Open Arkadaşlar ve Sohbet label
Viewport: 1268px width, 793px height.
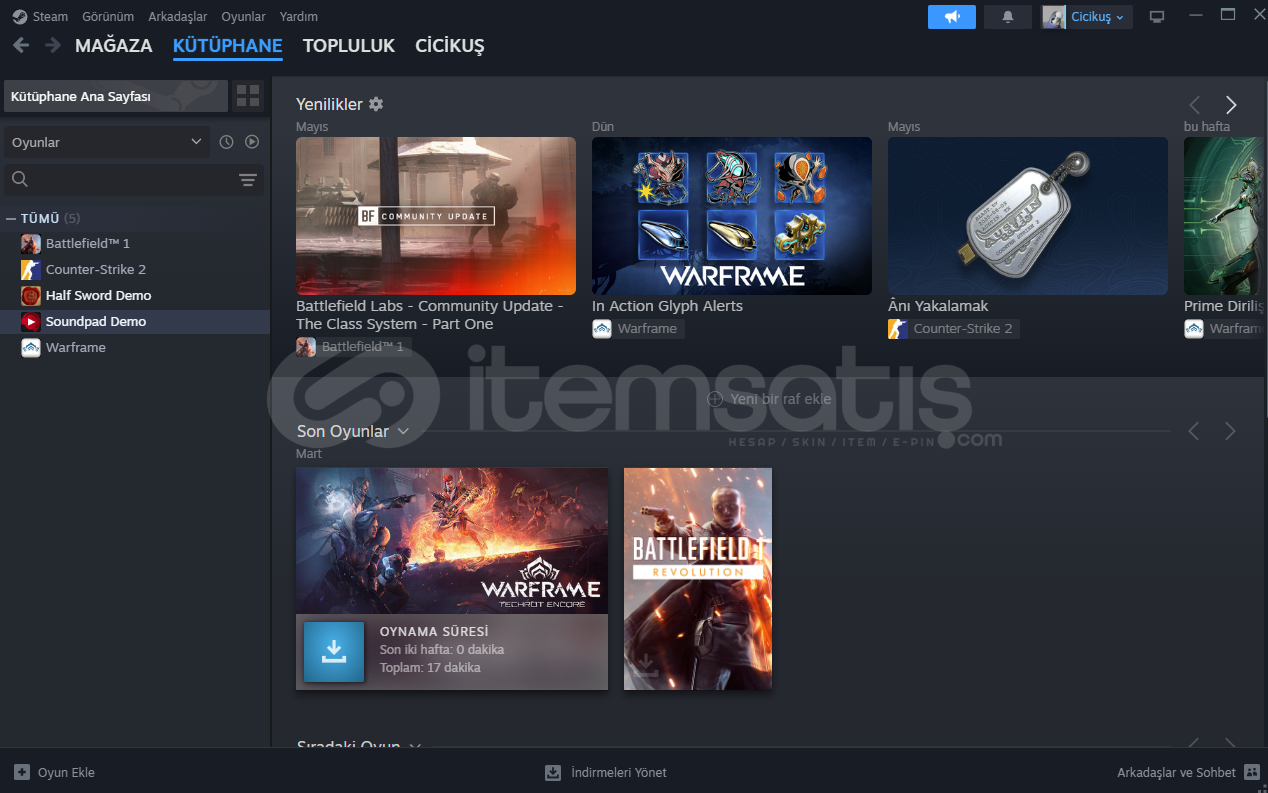(x=1176, y=772)
